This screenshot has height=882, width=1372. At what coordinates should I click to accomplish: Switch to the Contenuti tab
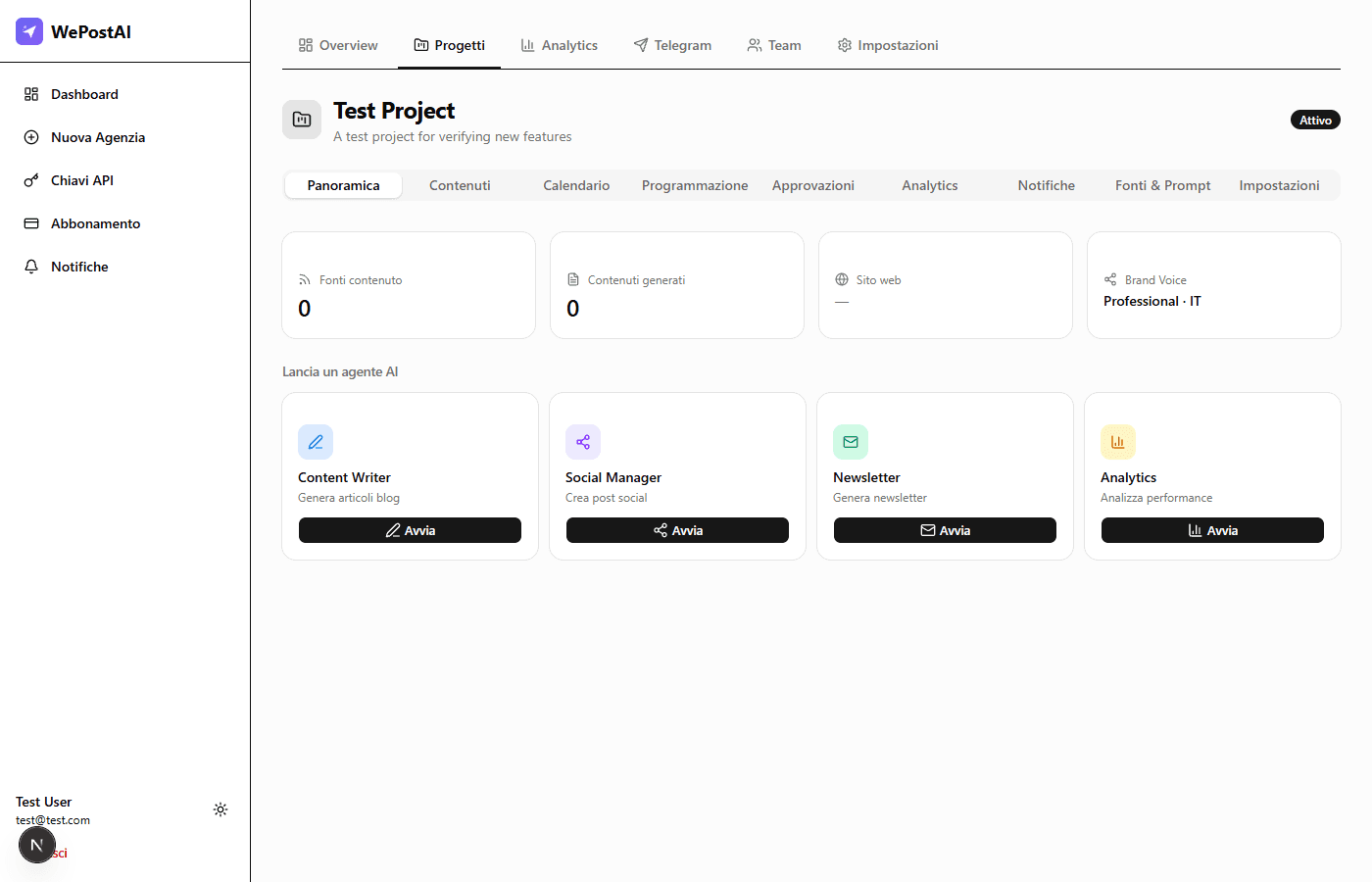pos(460,185)
